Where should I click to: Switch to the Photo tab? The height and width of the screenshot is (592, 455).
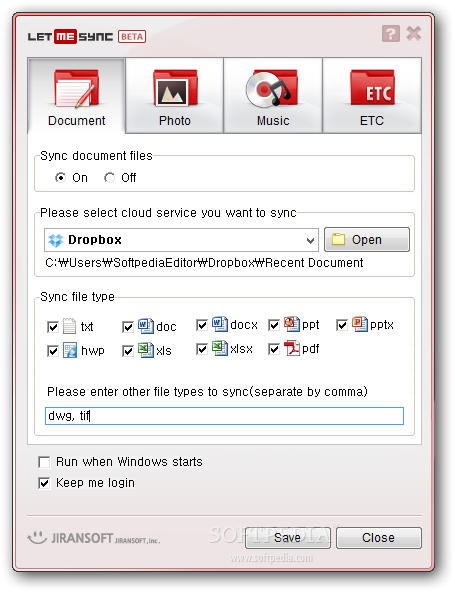click(174, 96)
